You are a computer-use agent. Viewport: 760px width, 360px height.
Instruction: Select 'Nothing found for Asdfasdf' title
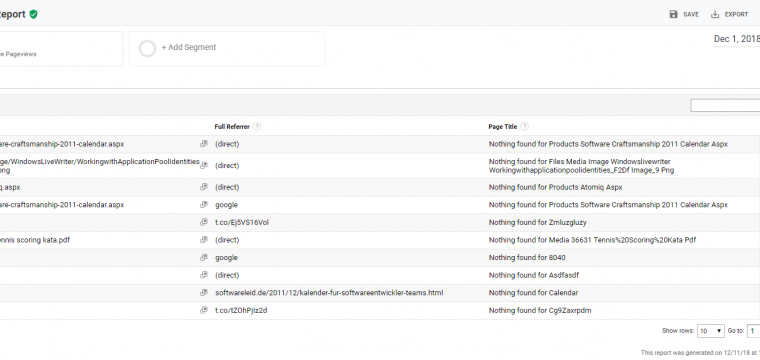coord(534,275)
